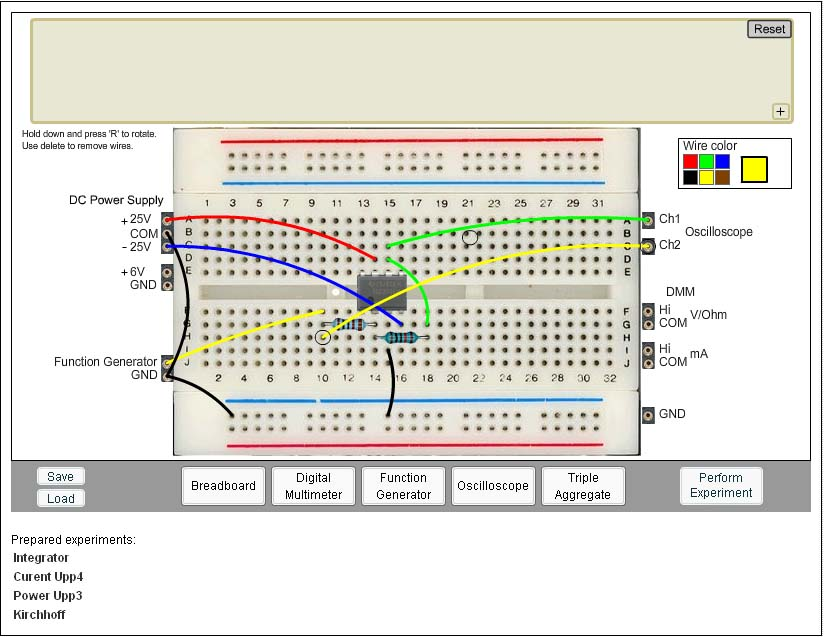Click the right-side GND terminal
824x637 pixels.
click(x=648, y=415)
